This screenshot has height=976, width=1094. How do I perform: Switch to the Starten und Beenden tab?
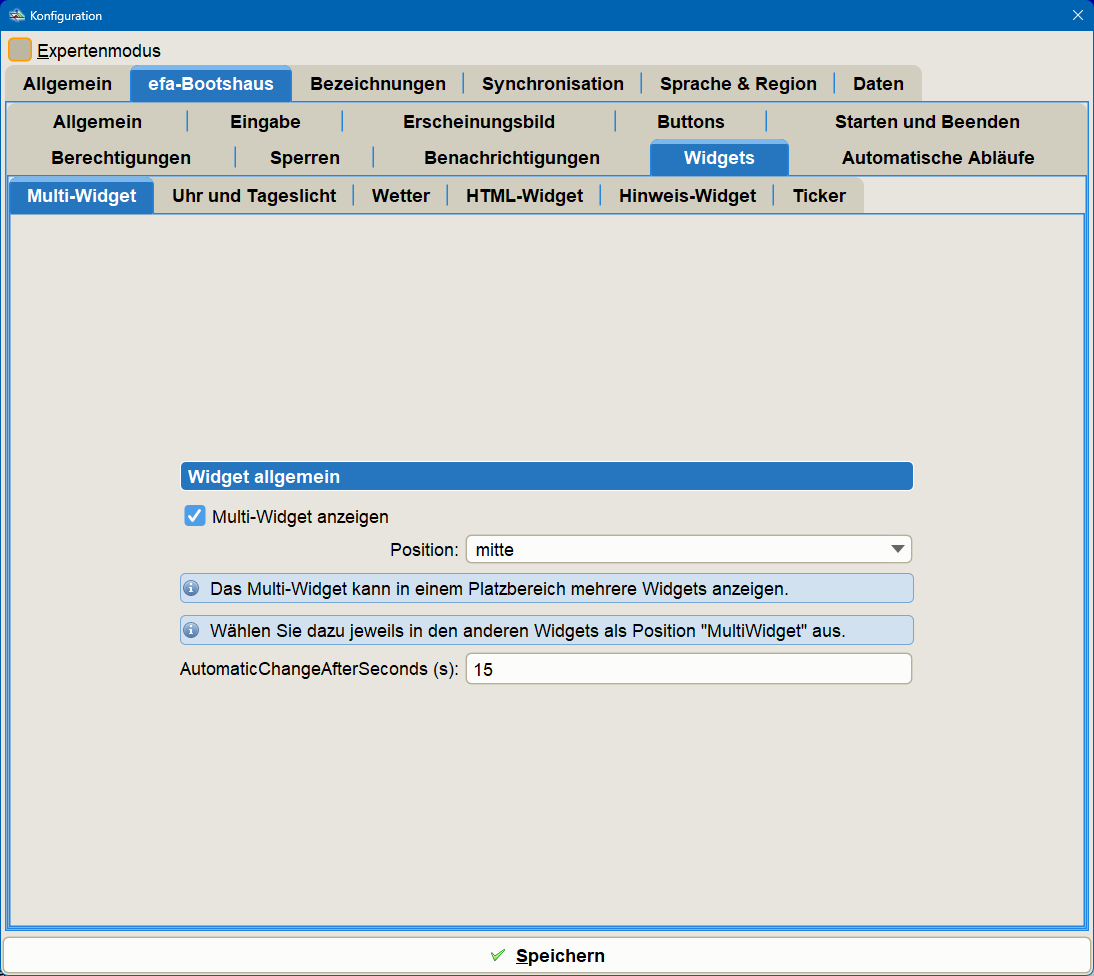click(926, 121)
